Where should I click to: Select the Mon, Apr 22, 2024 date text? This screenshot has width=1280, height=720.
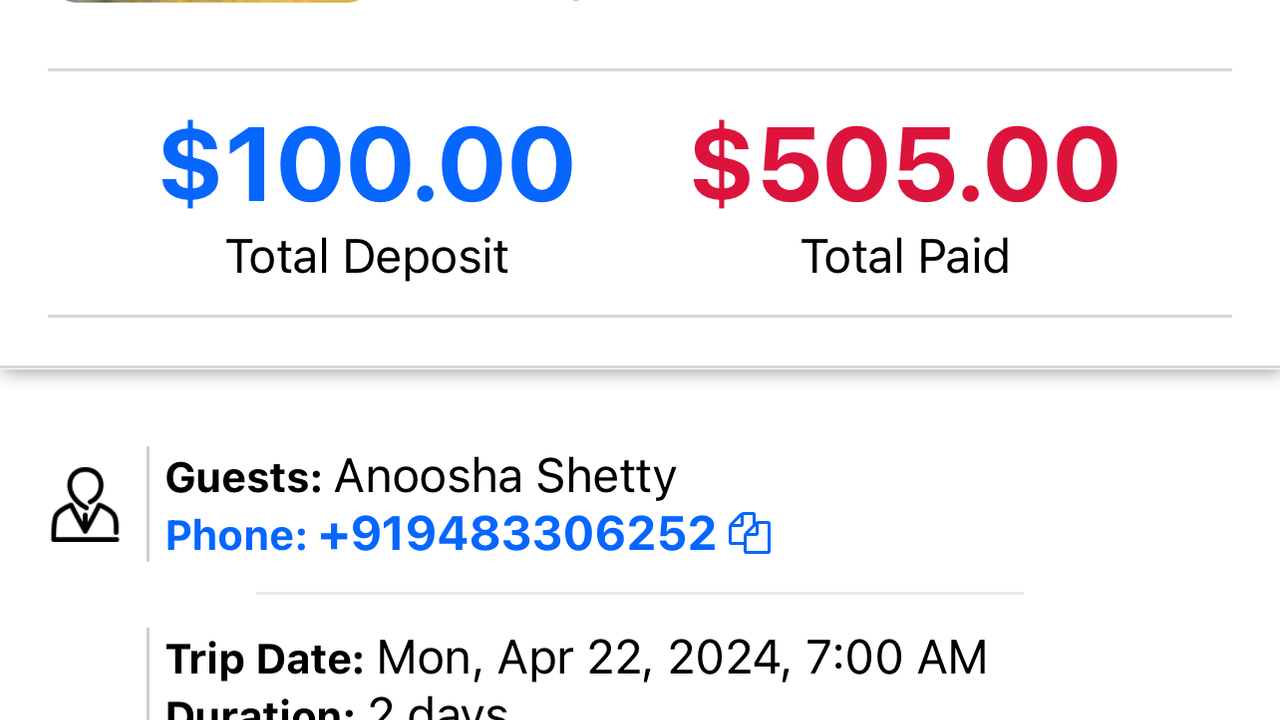point(578,658)
